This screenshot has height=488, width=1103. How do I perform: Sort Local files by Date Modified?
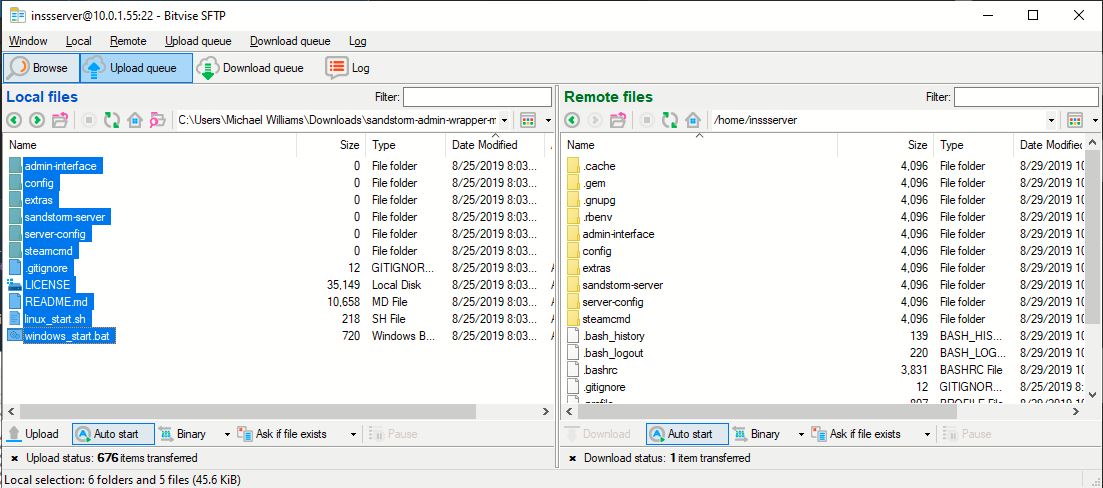click(495, 145)
